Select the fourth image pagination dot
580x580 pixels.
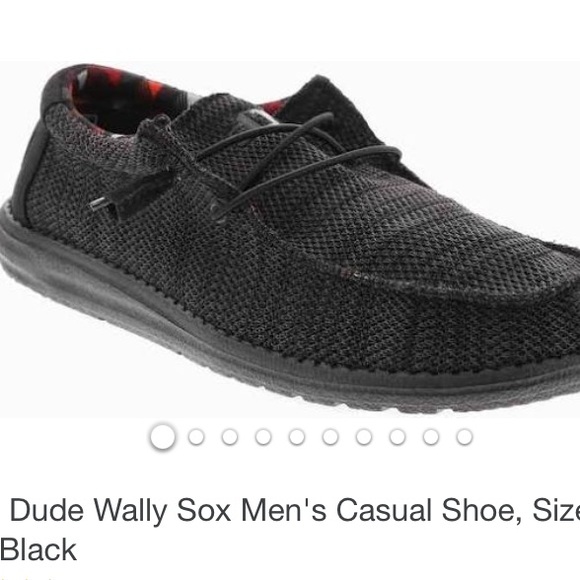coord(263,437)
